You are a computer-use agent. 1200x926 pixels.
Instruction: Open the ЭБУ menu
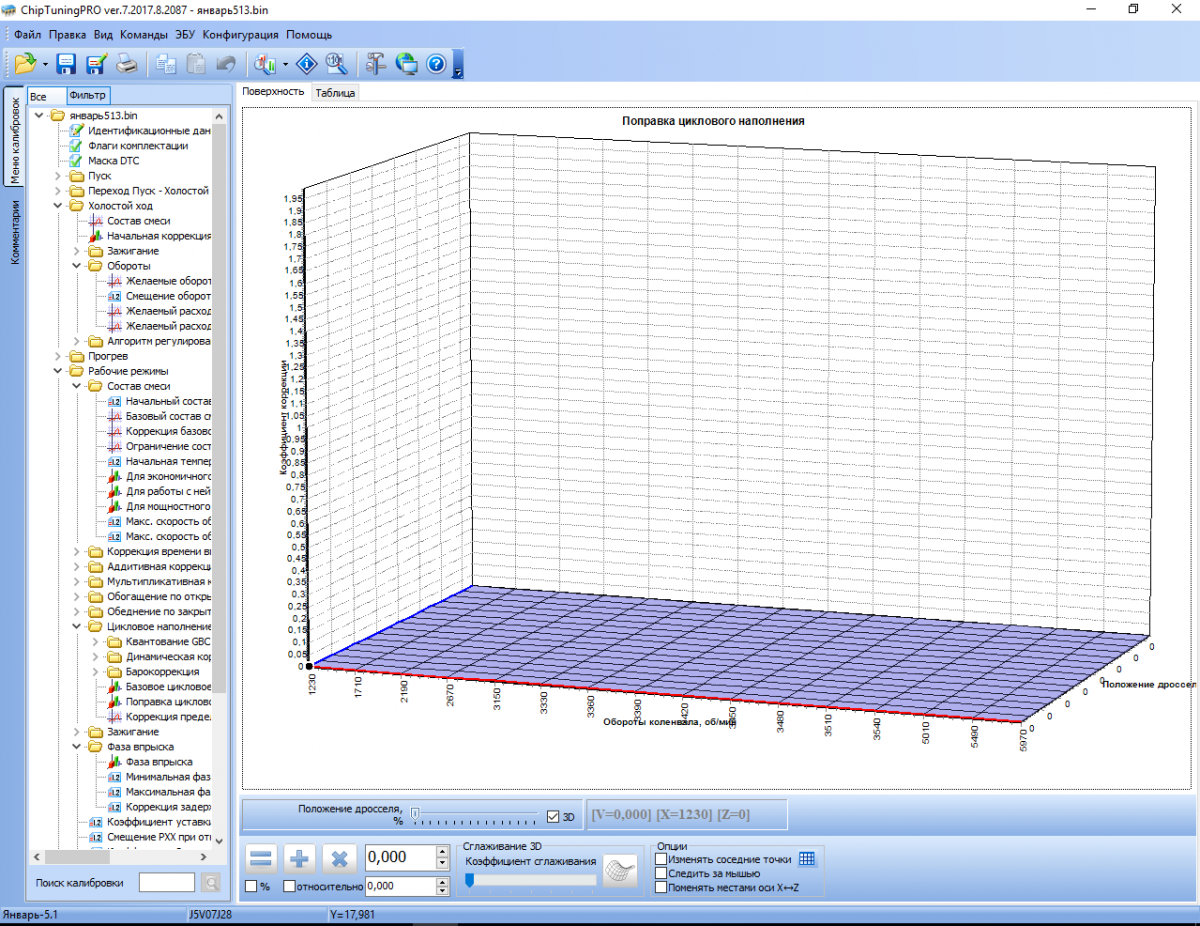click(x=184, y=34)
